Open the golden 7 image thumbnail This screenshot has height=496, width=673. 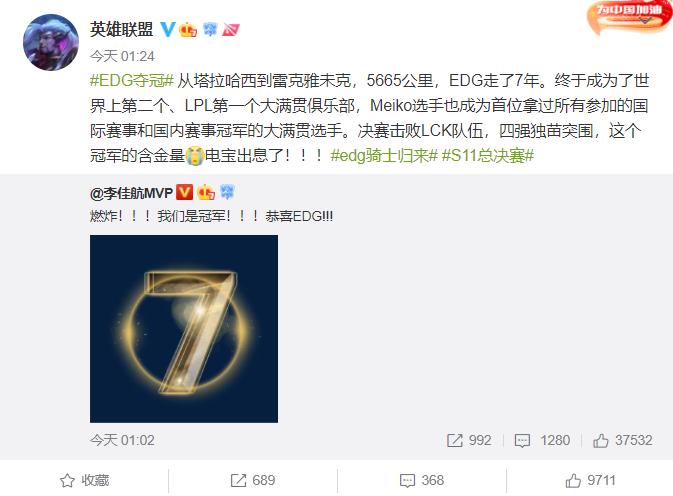[x=184, y=329]
